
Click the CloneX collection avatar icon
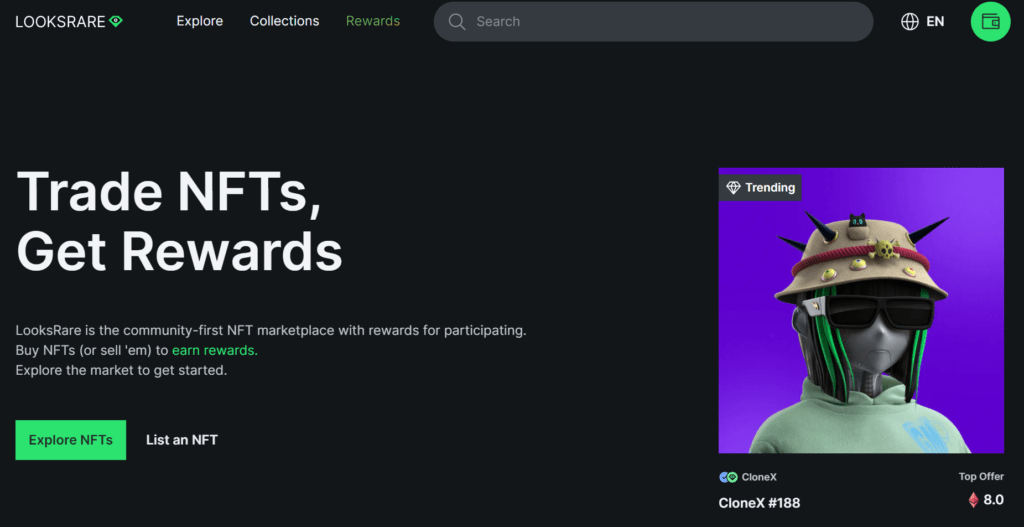(723, 477)
